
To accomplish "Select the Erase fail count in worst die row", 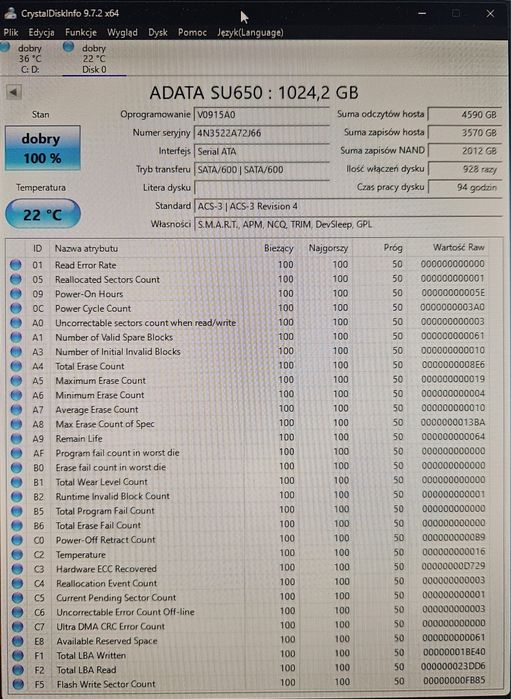I will click(247, 467).
